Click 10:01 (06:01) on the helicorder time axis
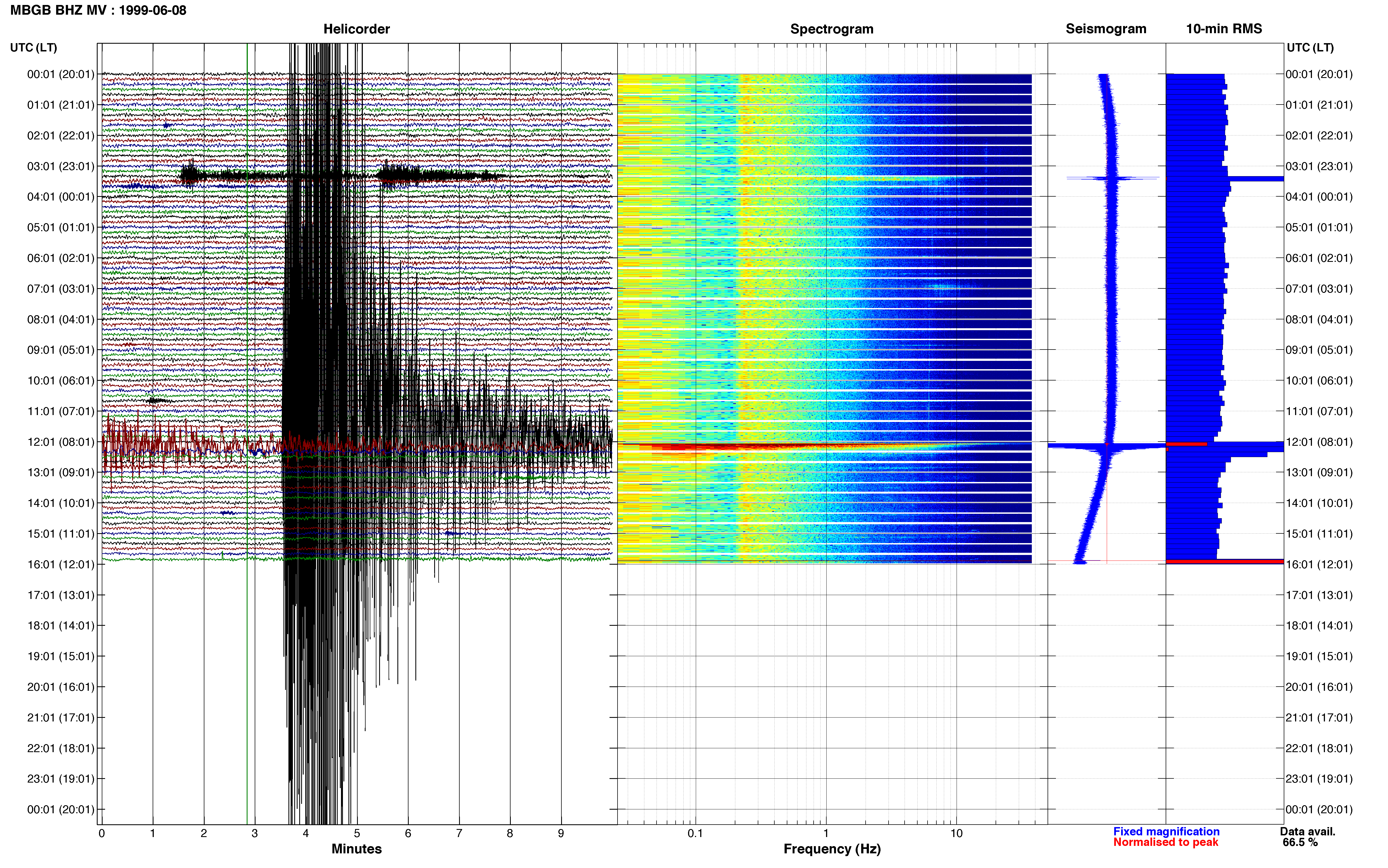 [x=61, y=380]
